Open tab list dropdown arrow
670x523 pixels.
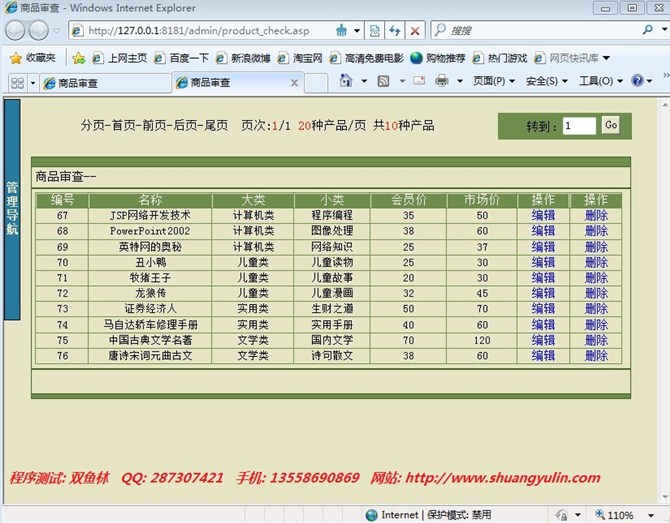32,82
